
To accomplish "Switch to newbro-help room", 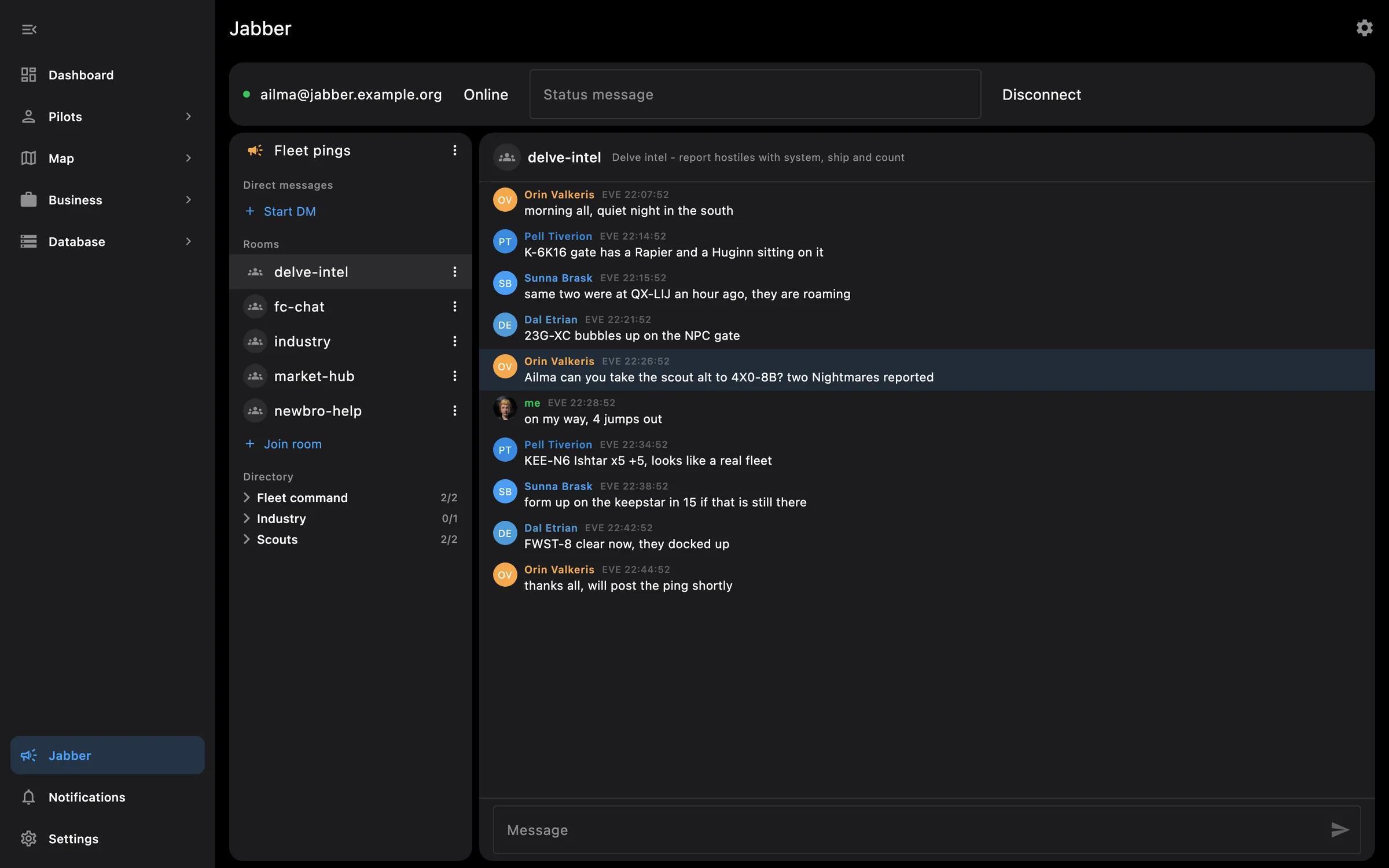I will [351, 411].
